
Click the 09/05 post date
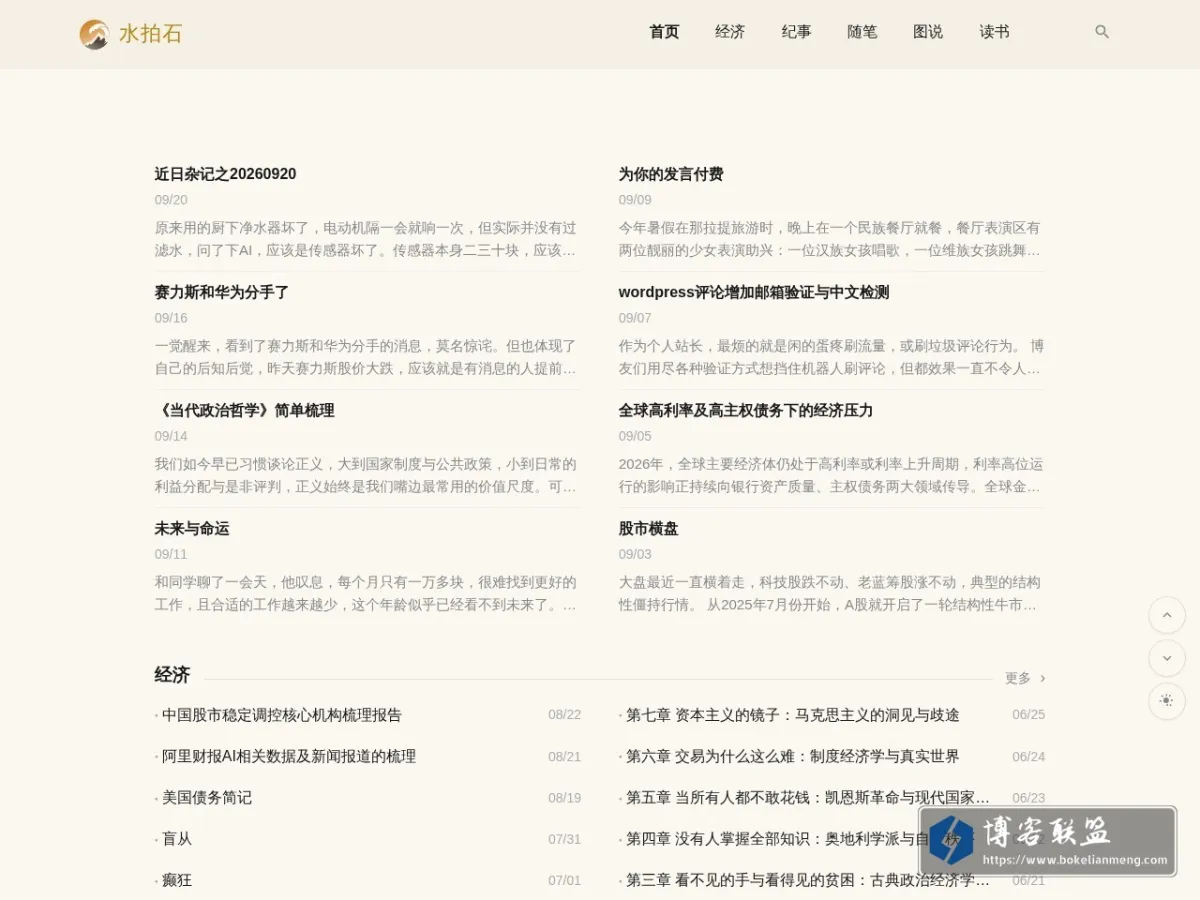tap(635, 436)
